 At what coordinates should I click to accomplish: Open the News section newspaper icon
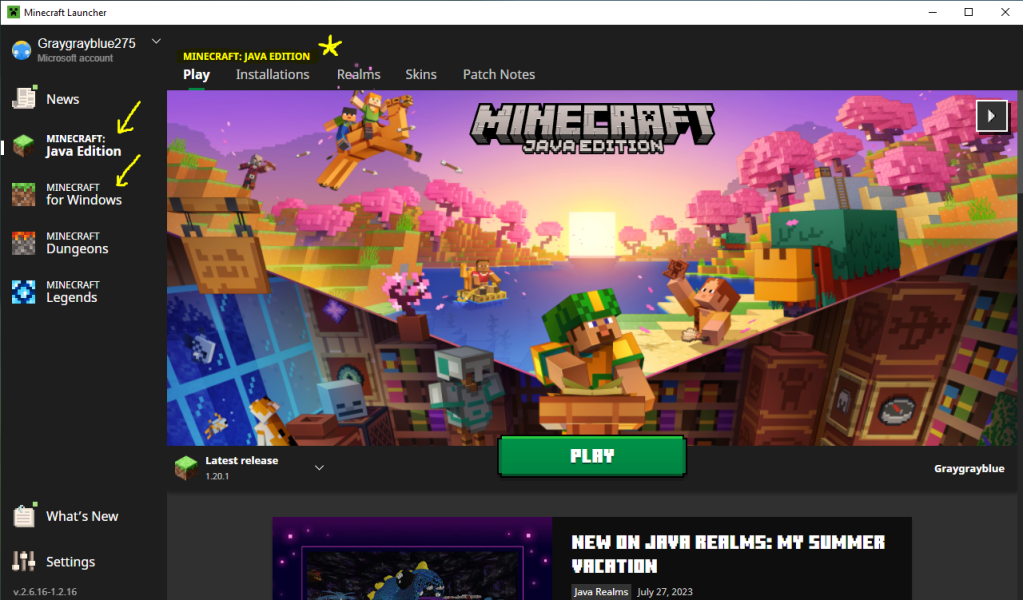coord(24,98)
